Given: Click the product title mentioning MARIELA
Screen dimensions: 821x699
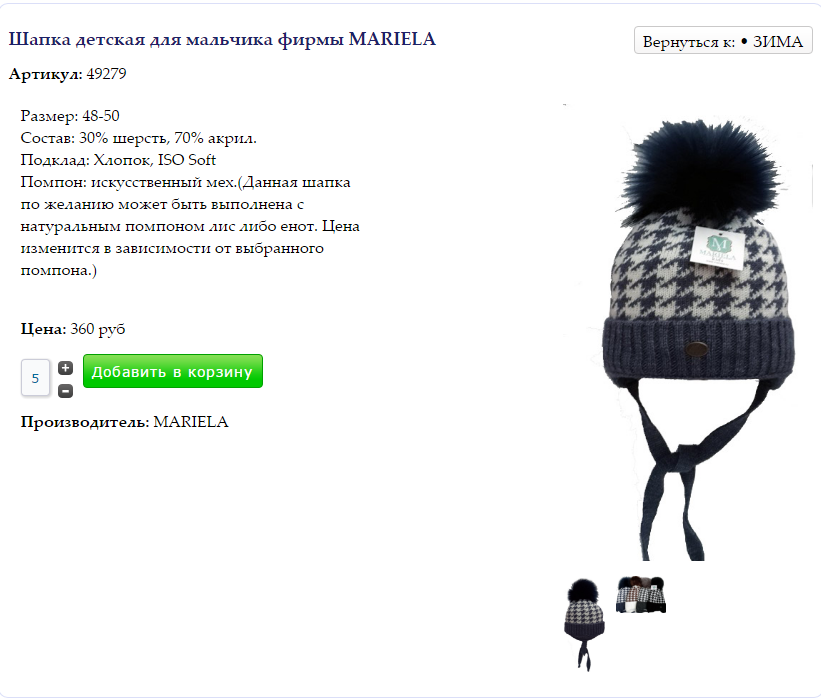Looking at the screenshot, I should pos(222,39).
